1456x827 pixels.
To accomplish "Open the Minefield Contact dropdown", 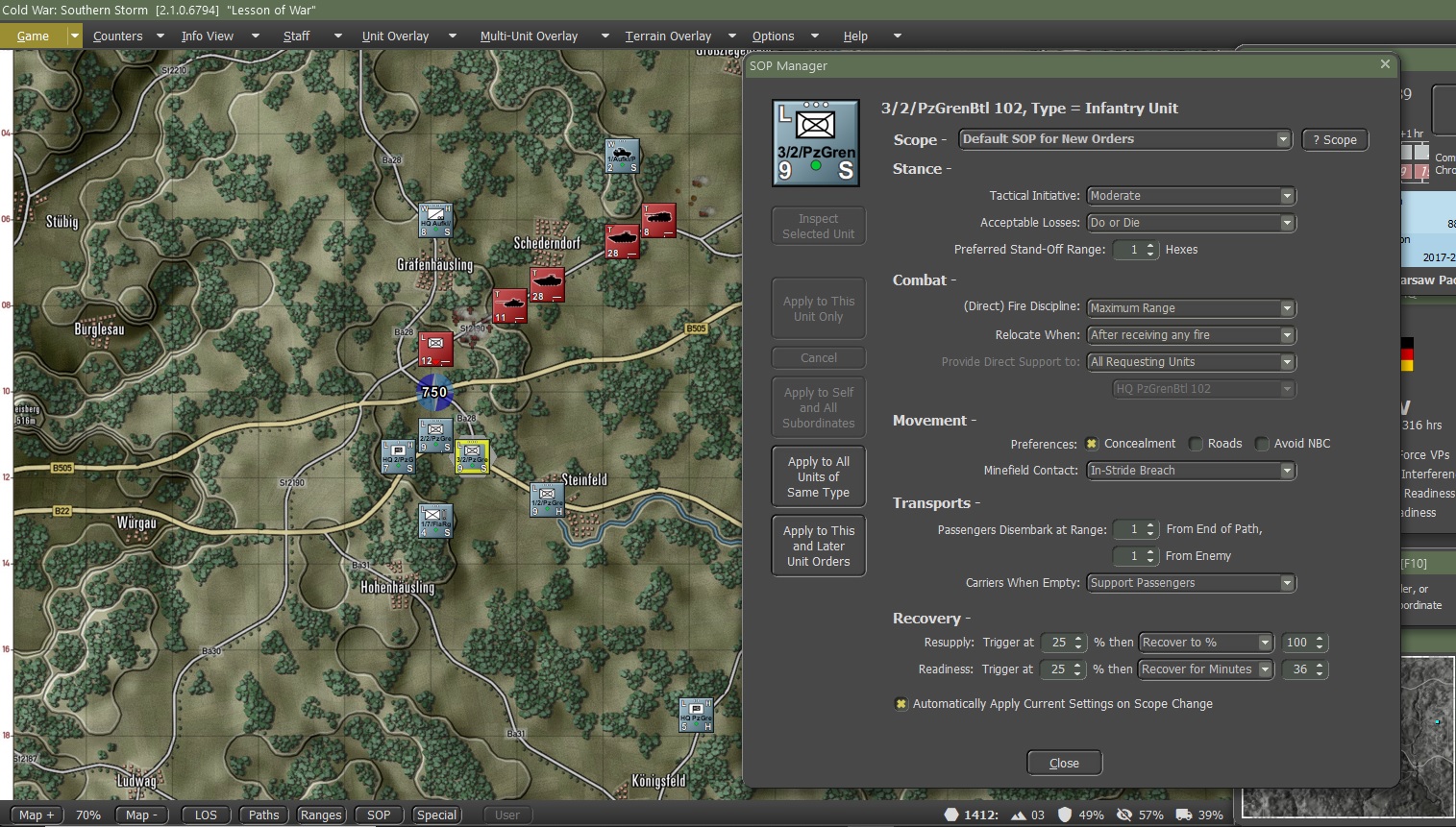I will tap(1191, 471).
